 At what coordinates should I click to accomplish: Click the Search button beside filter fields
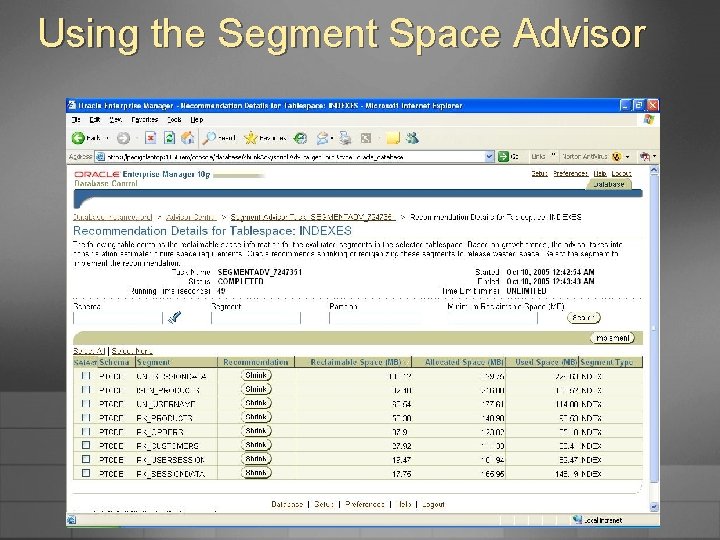[584, 317]
